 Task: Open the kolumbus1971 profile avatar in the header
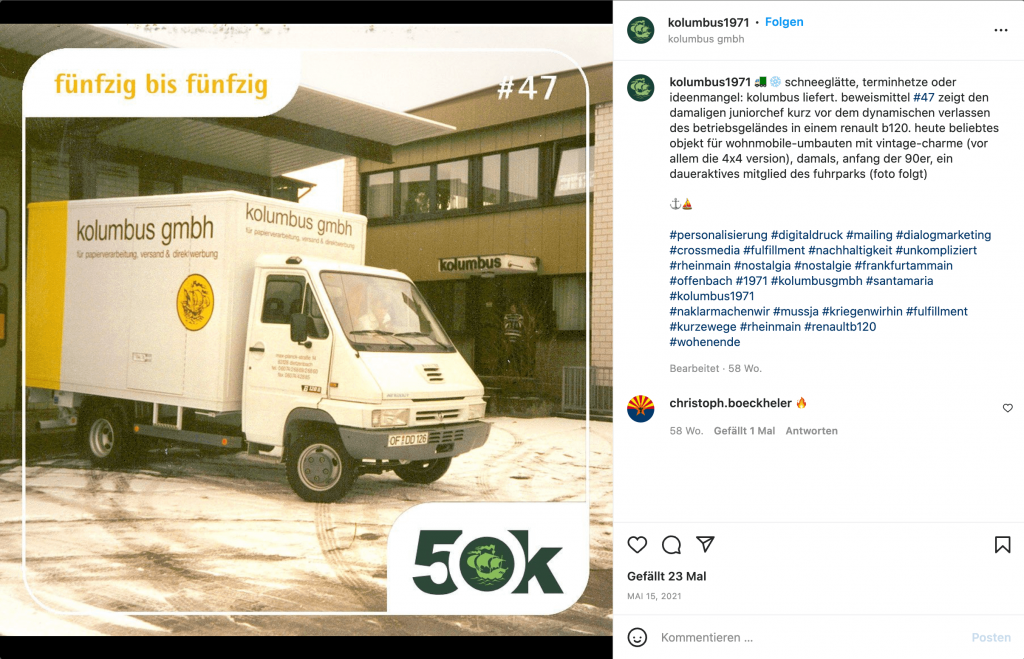(641, 30)
